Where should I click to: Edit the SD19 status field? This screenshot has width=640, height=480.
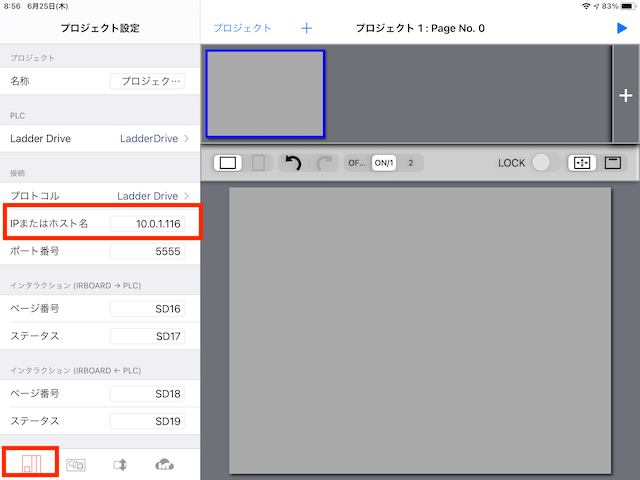point(147,421)
